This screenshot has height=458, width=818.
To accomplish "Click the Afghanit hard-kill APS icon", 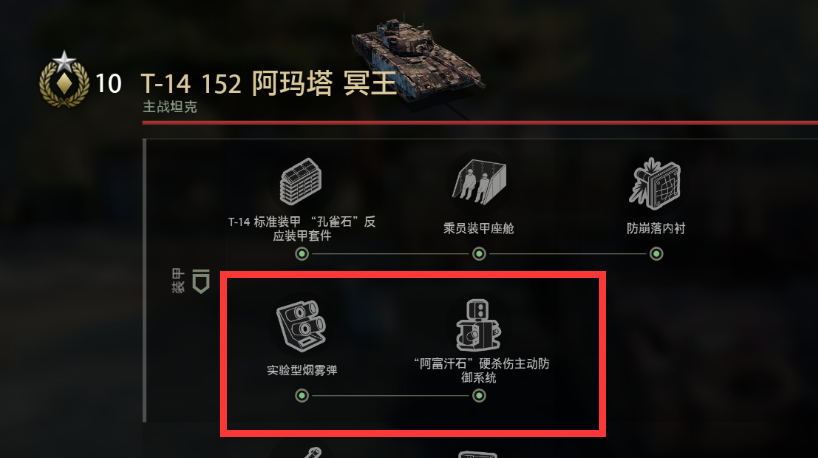I will click(478, 324).
